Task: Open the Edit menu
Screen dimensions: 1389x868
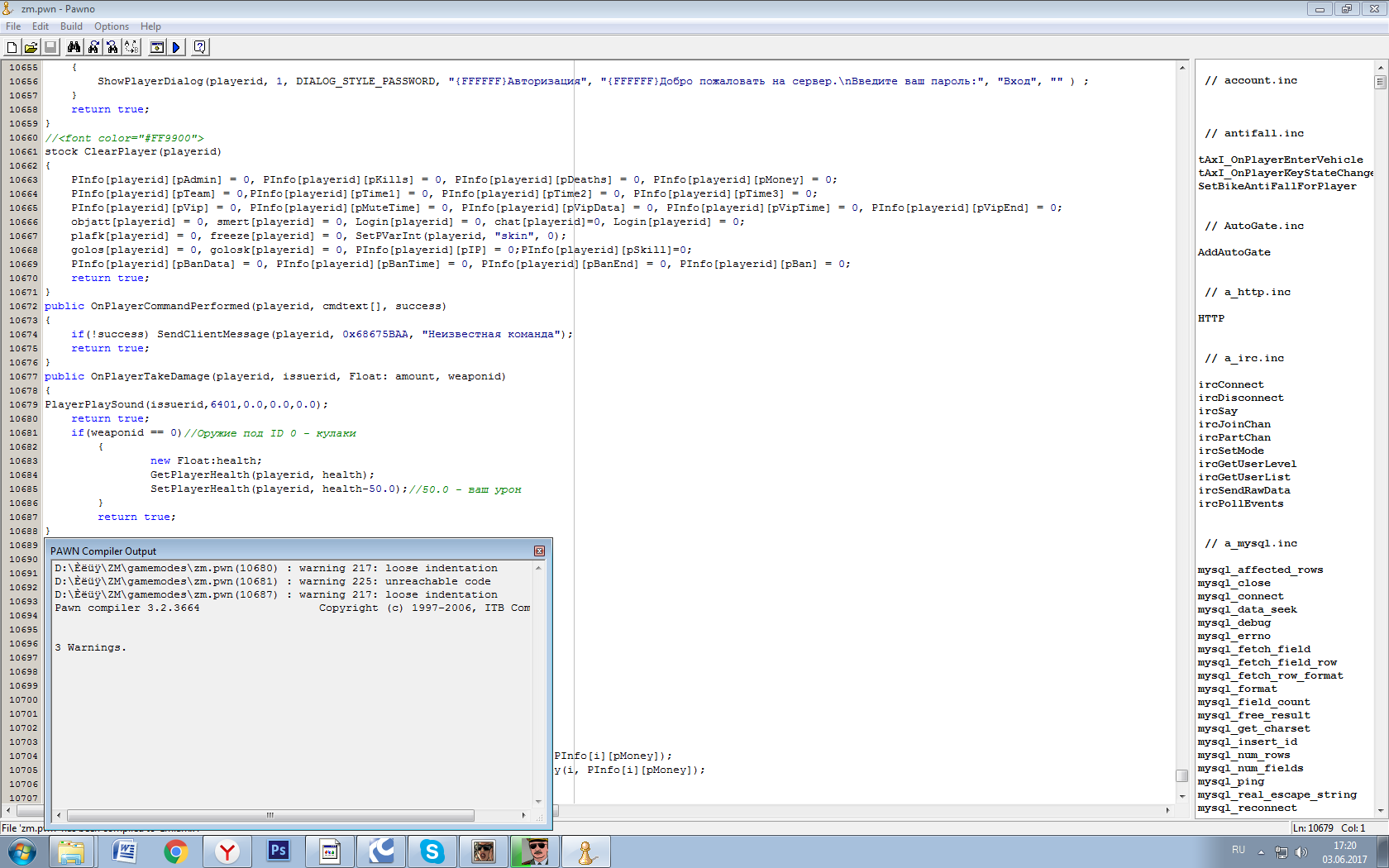Action: click(x=41, y=26)
